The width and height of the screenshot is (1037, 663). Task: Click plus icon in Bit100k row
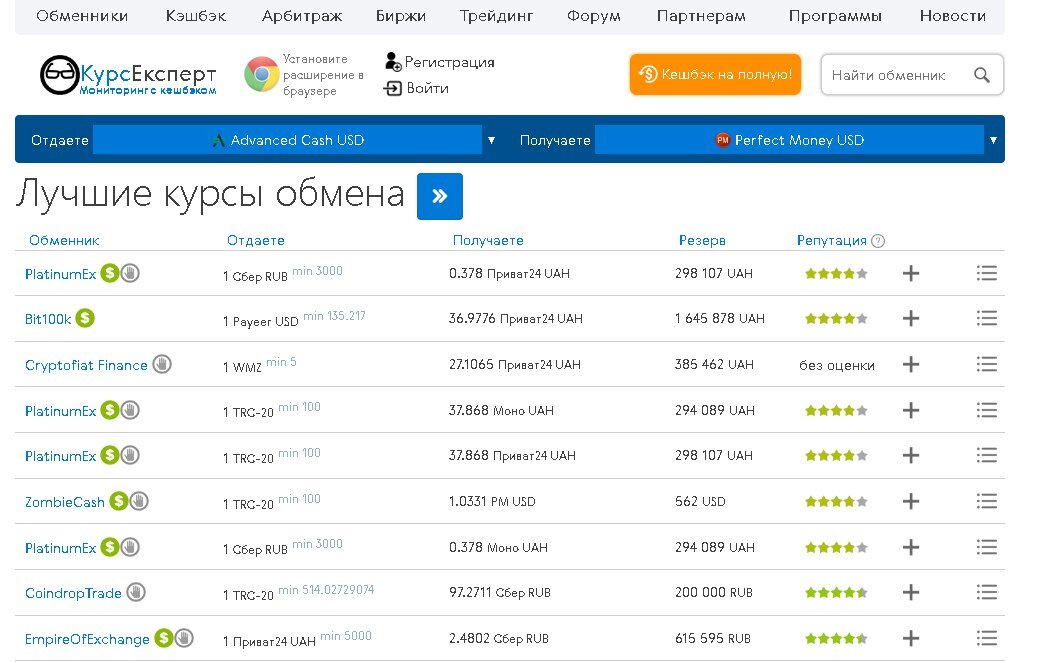911,318
